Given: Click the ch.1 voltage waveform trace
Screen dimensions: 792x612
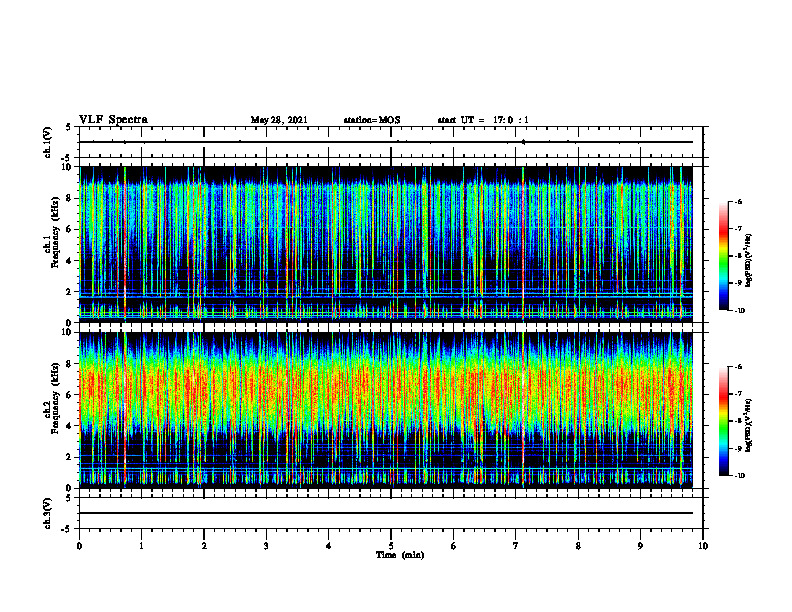Looking at the screenshot, I should pyautogui.click(x=386, y=142).
